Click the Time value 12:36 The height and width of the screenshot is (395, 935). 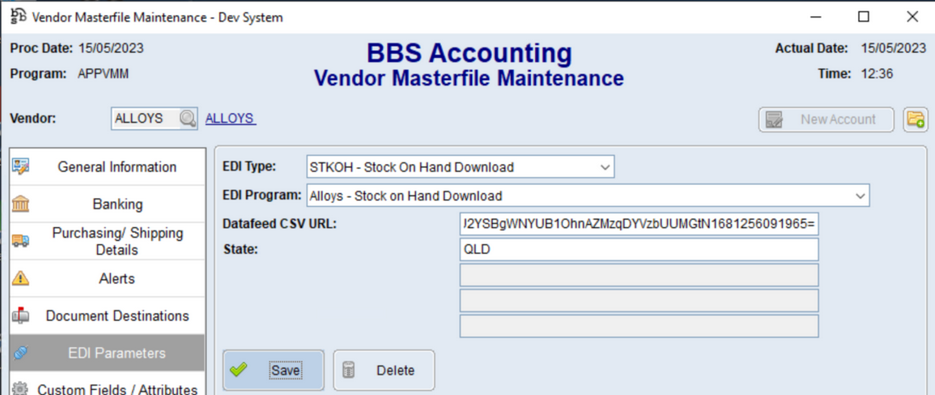(x=877, y=74)
